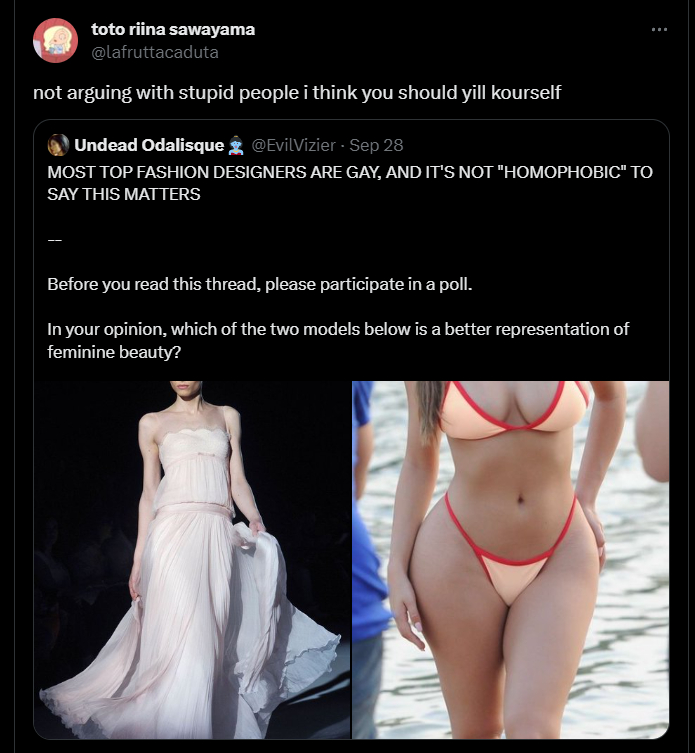This screenshot has width=695, height=753.
Task: Click the 'Before you read this thread' sentence
Action: point(260,284)
